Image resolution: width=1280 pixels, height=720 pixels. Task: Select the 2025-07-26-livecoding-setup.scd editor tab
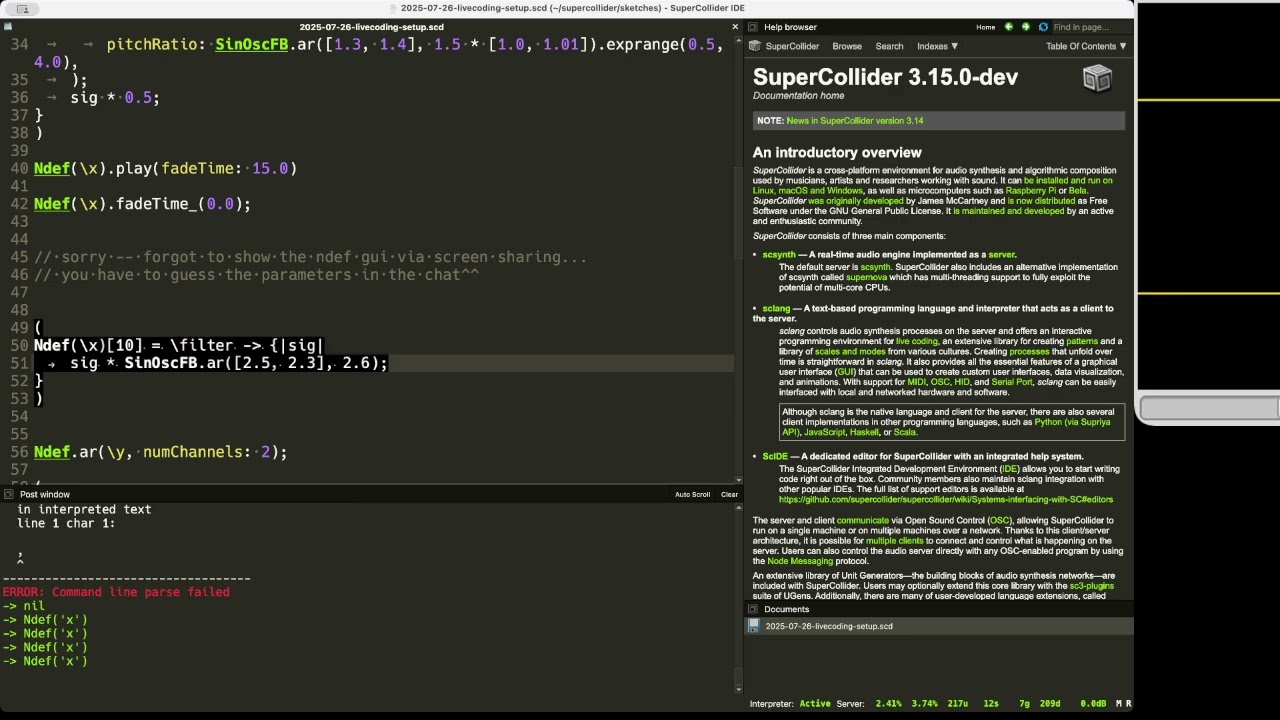(x=371, y=27)
